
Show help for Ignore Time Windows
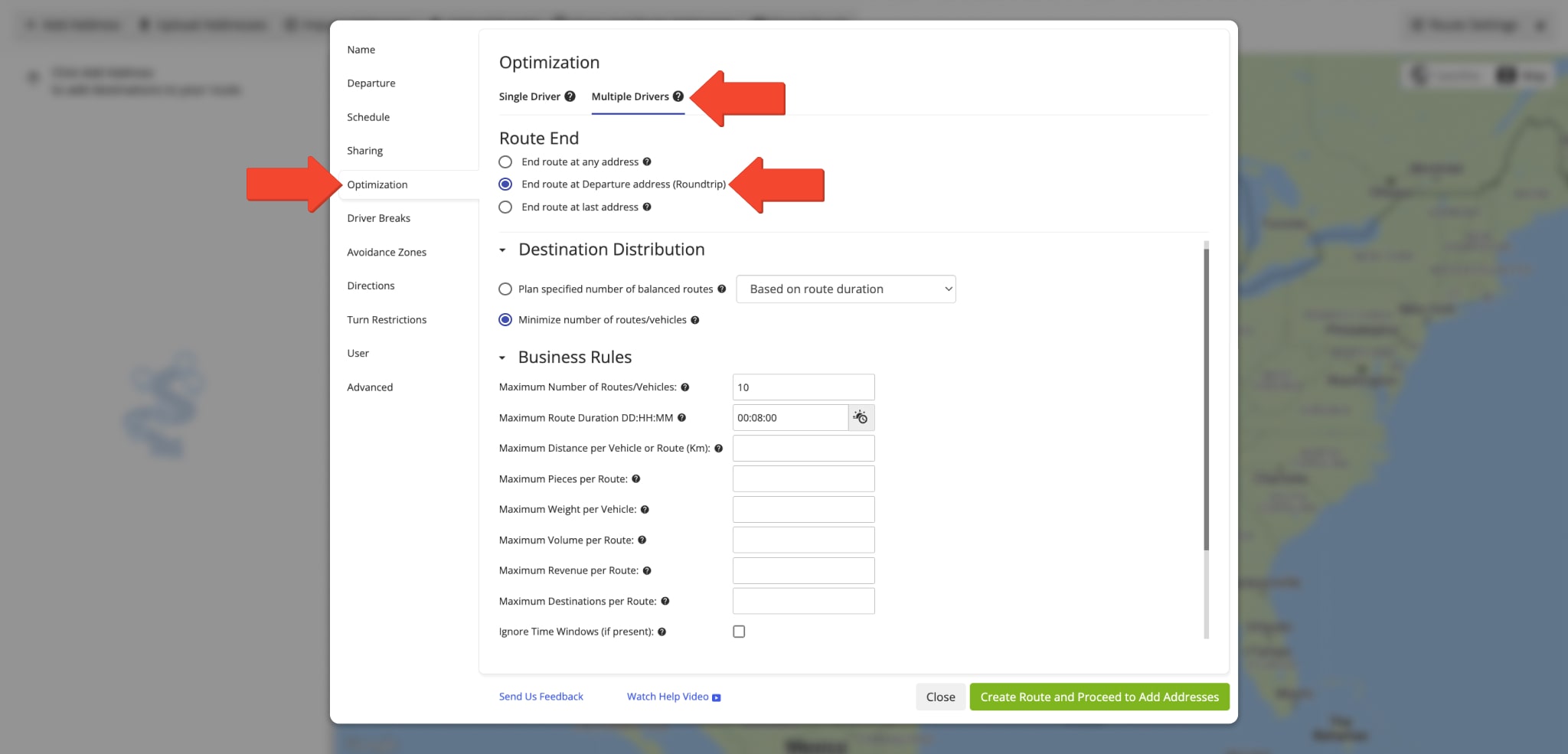coord(662,632)
